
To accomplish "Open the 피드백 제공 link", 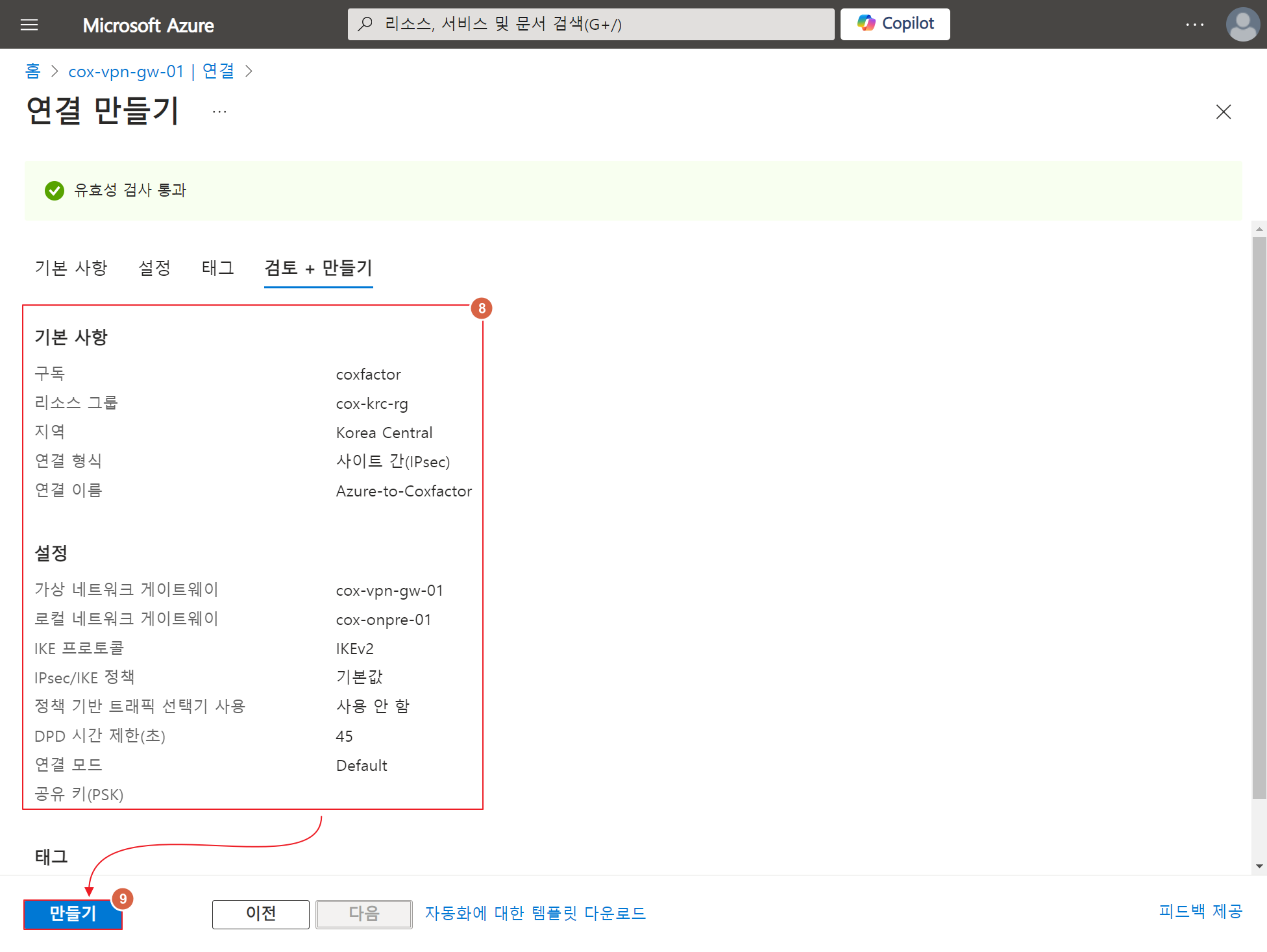I will tap(1199, 911).
